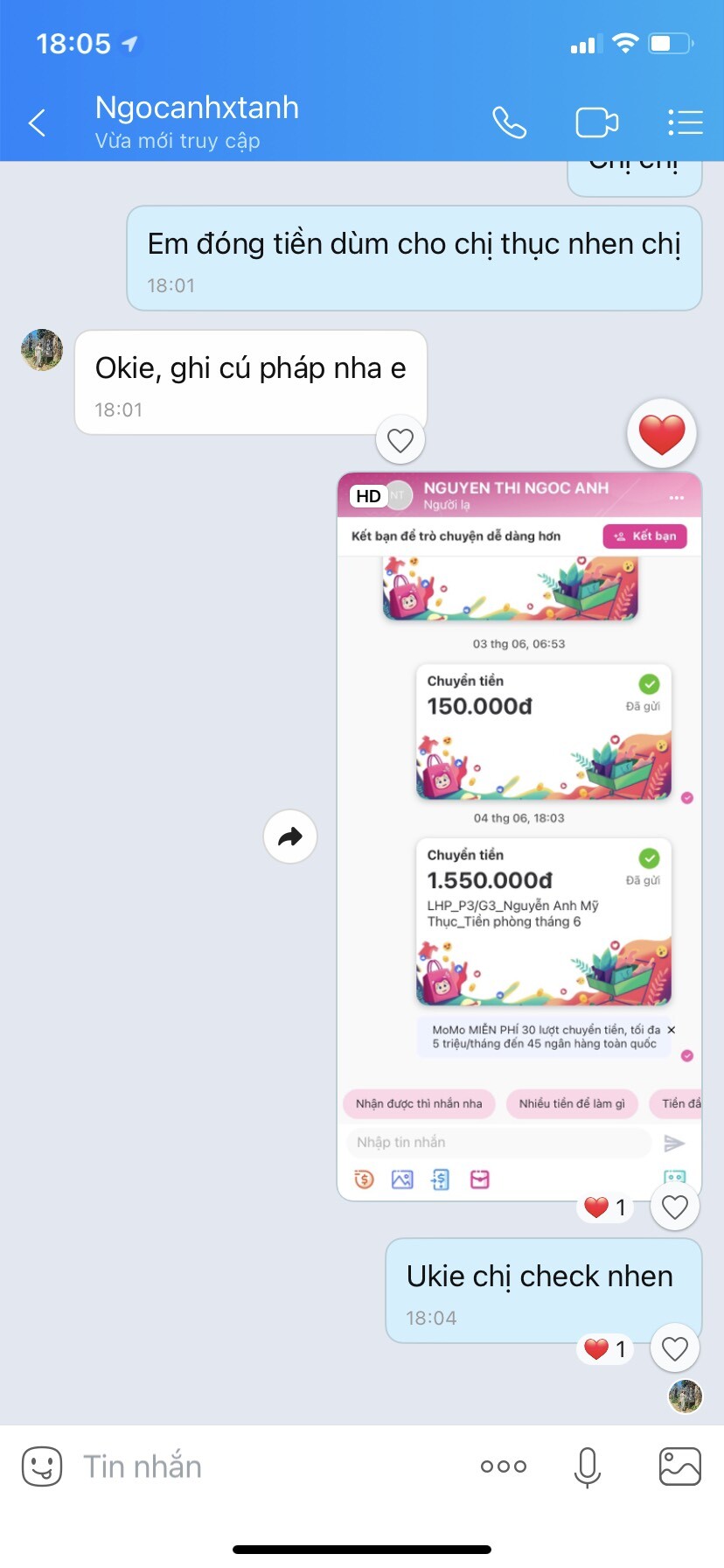Tap the back arrow in chat header

tap(37, 123)
